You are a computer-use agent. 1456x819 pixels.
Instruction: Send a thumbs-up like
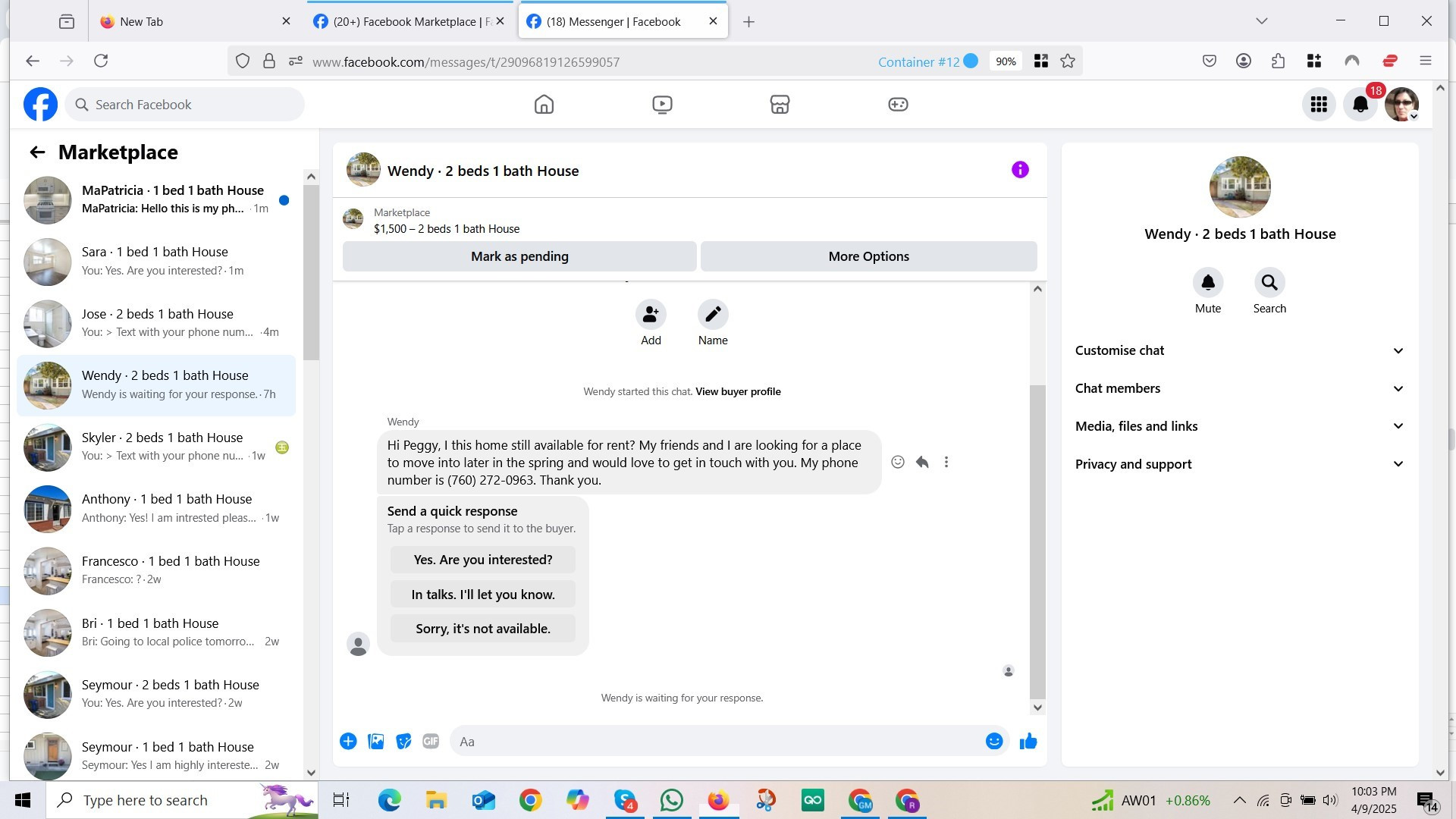pos(1028,742)
